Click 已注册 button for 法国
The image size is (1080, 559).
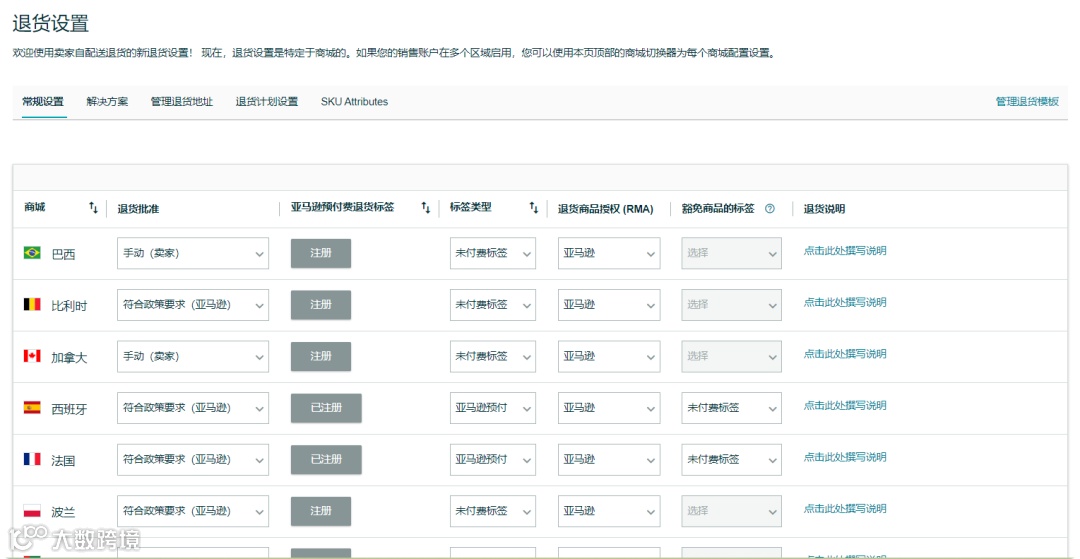pyautogui.click(x=326, y=460)
